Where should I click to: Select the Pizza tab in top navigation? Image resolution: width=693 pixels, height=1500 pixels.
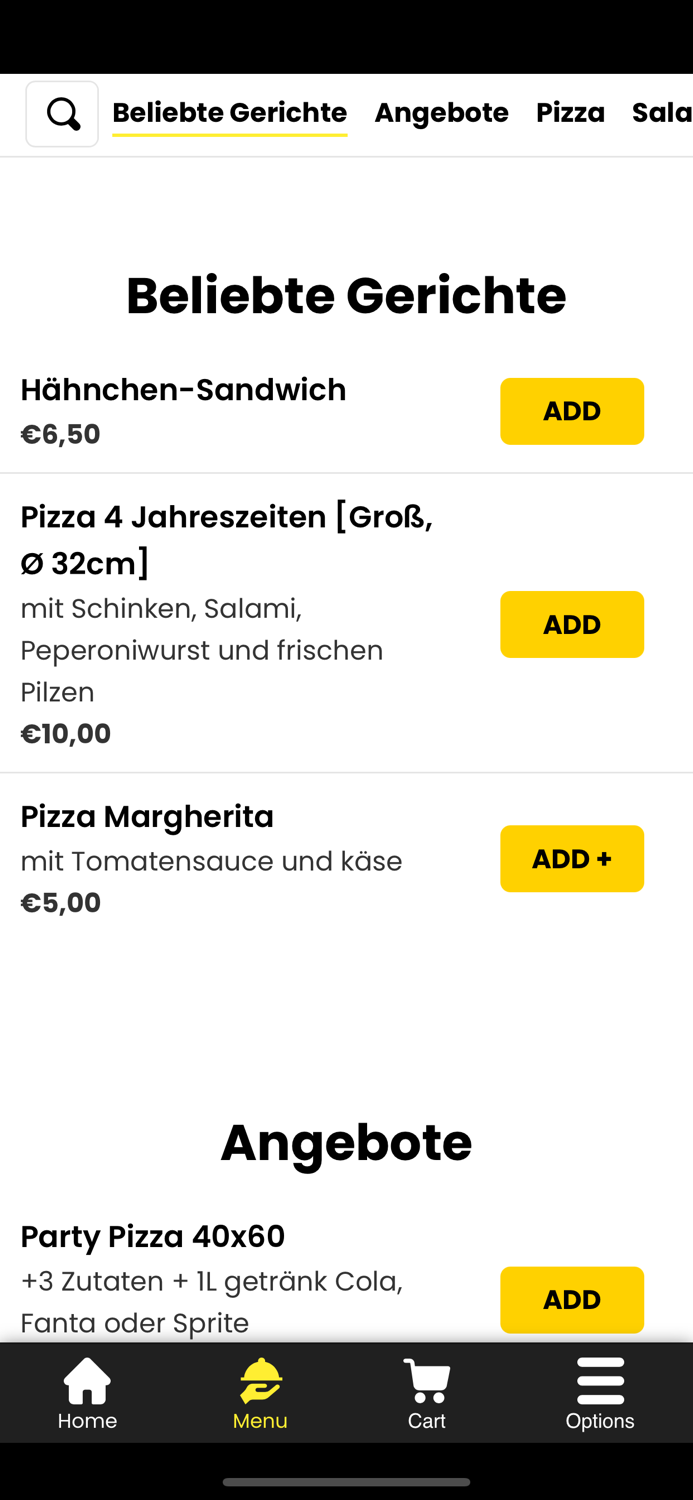(x=570, y=112)
